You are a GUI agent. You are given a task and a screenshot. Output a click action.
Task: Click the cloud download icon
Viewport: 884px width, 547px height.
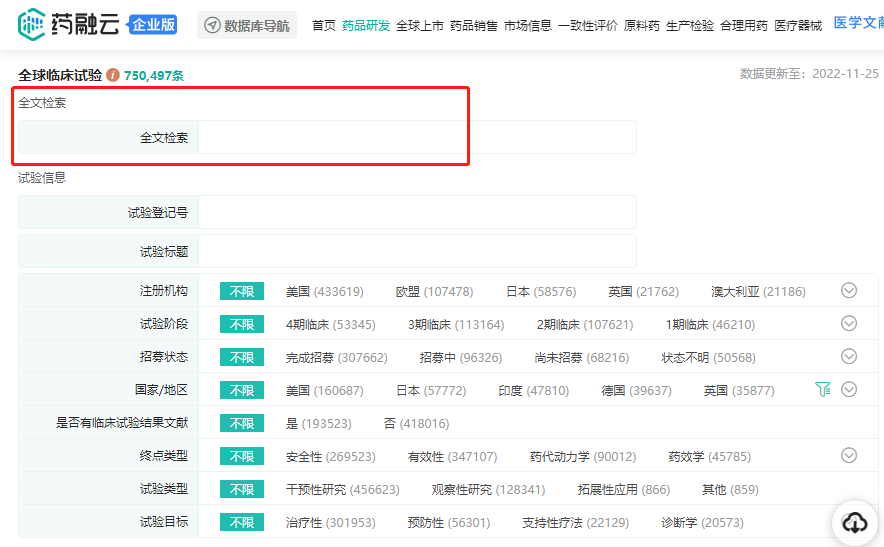point(855,522)
